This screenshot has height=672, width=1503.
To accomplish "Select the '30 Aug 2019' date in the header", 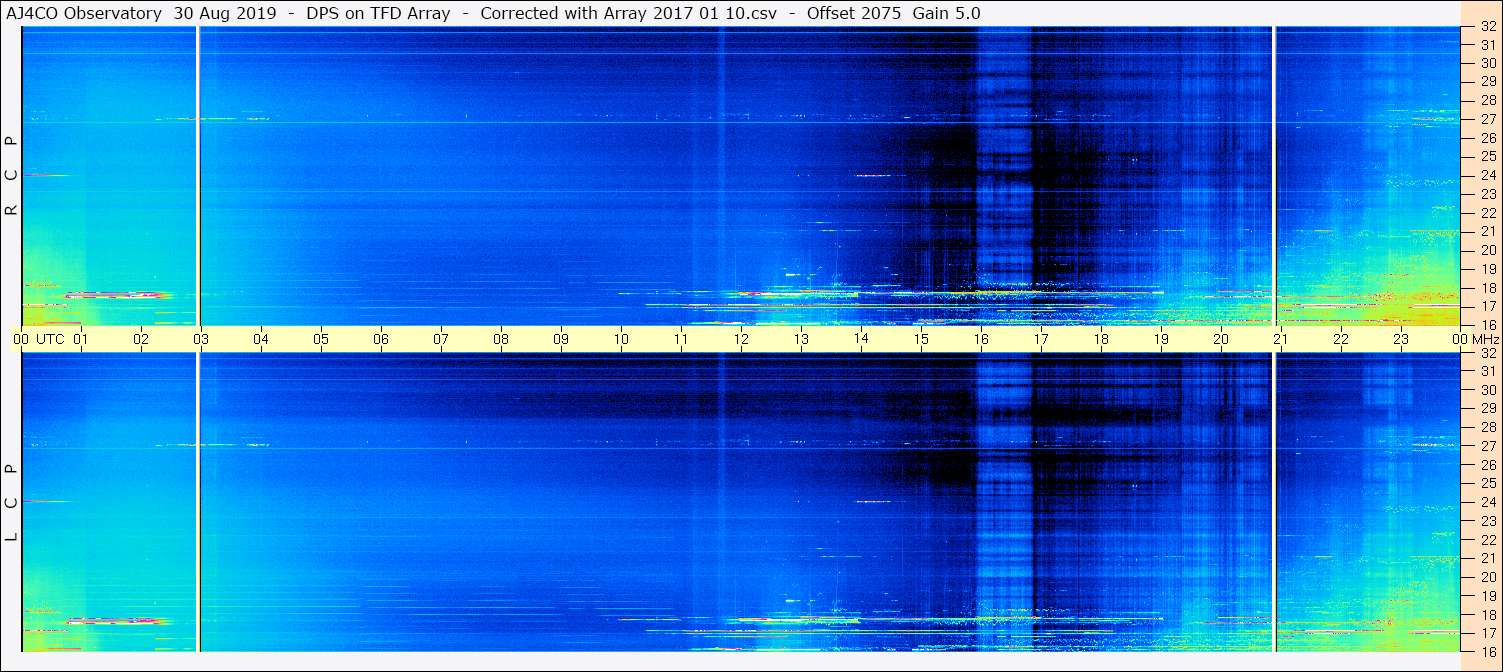I will coord(225,13).
